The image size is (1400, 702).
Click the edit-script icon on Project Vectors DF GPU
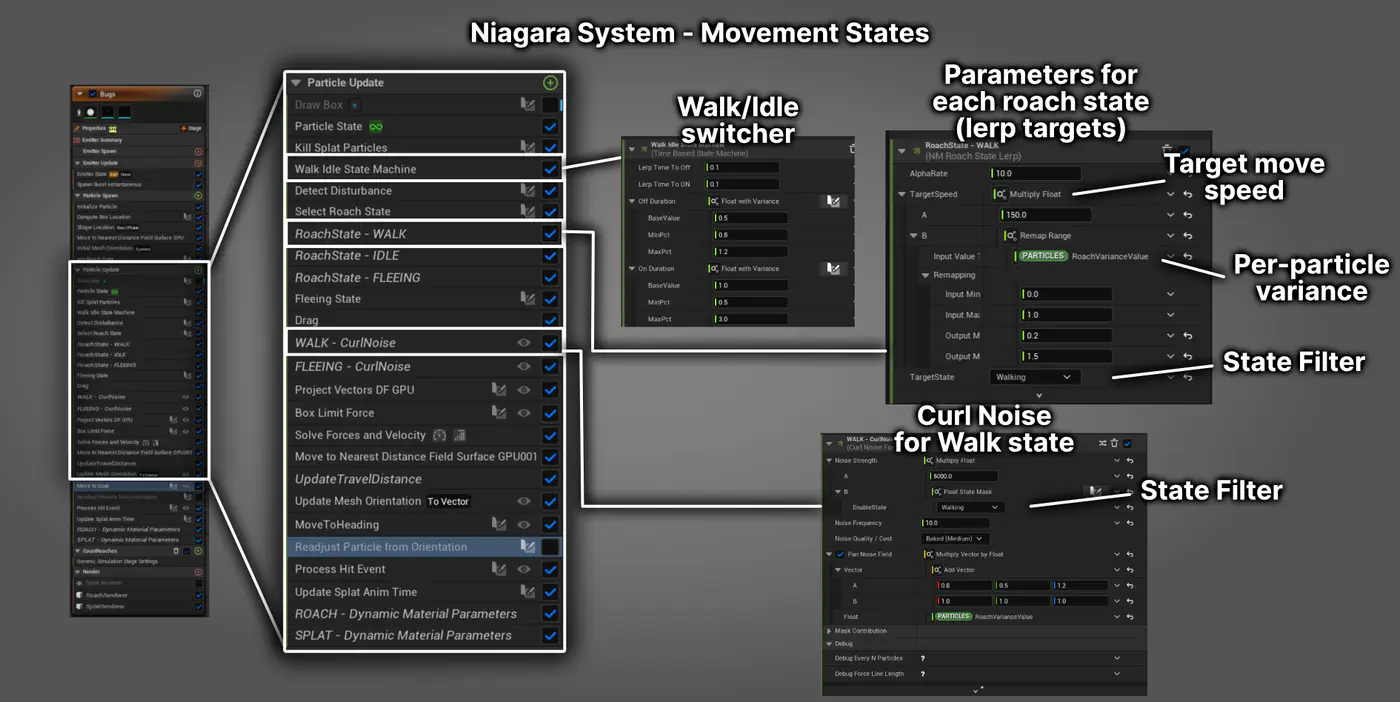coord(499,389)
